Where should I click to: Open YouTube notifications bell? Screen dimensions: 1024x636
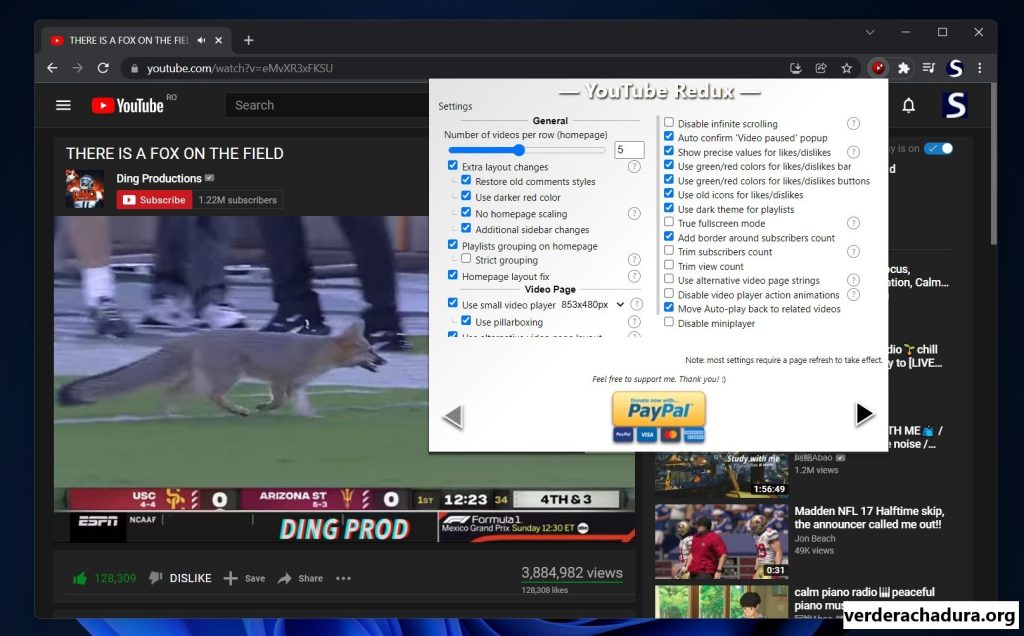908,105
